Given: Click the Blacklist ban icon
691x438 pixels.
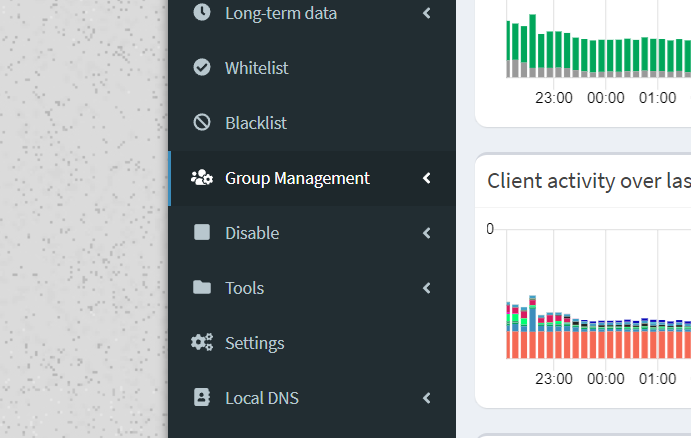Looking at the screenshot, I should [202, 123].
